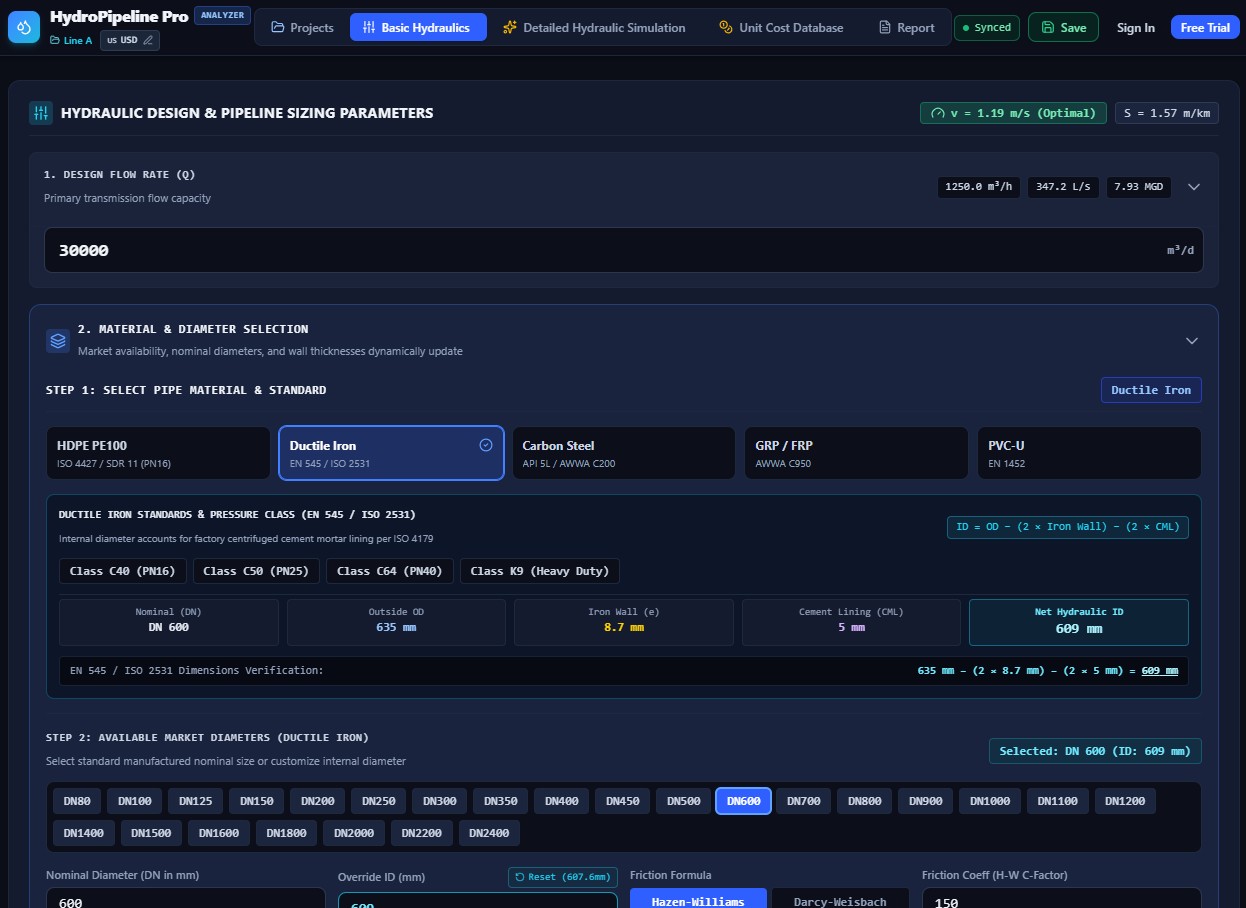Click the Selected: DN 600 badge
The width and height of the screenshot is (1246, 908).
[x=1095, y=751]
